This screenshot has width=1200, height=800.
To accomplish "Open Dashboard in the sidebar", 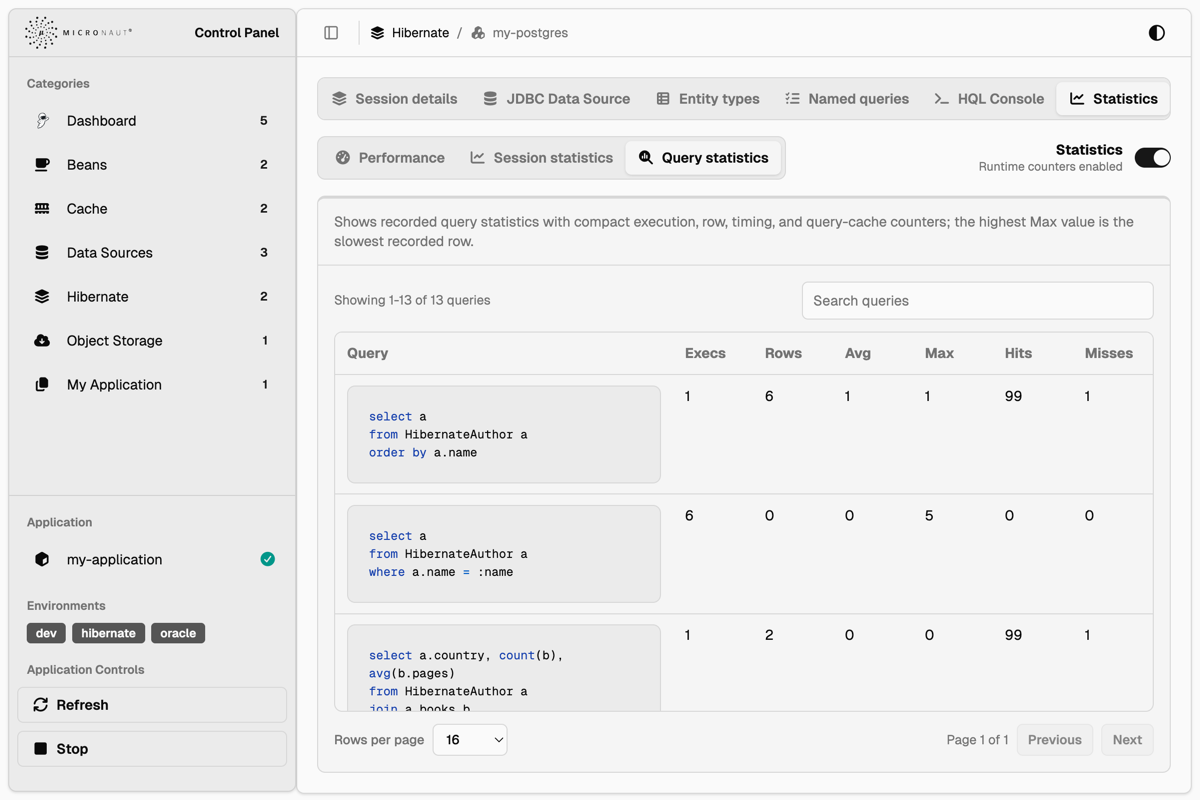I will click(152, 121).
